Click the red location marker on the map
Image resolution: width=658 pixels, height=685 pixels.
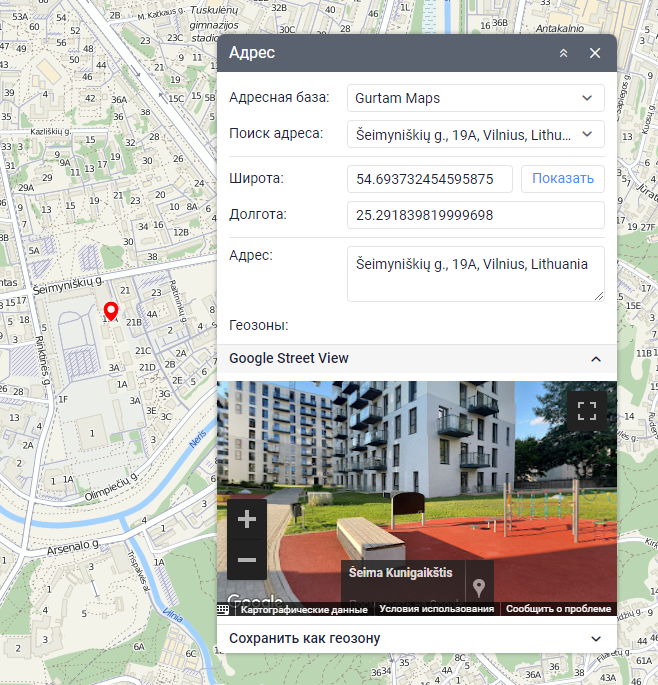click(x=111, y=311)
